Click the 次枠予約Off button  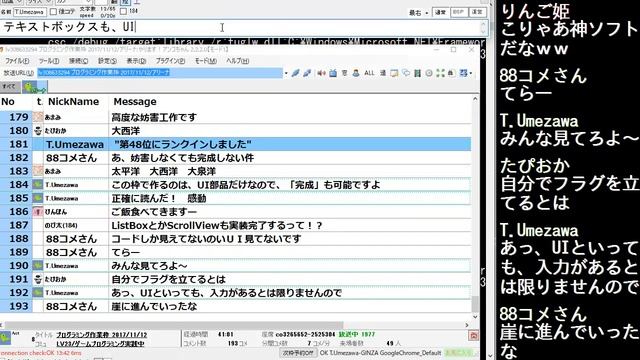click(x=298, y=352)
